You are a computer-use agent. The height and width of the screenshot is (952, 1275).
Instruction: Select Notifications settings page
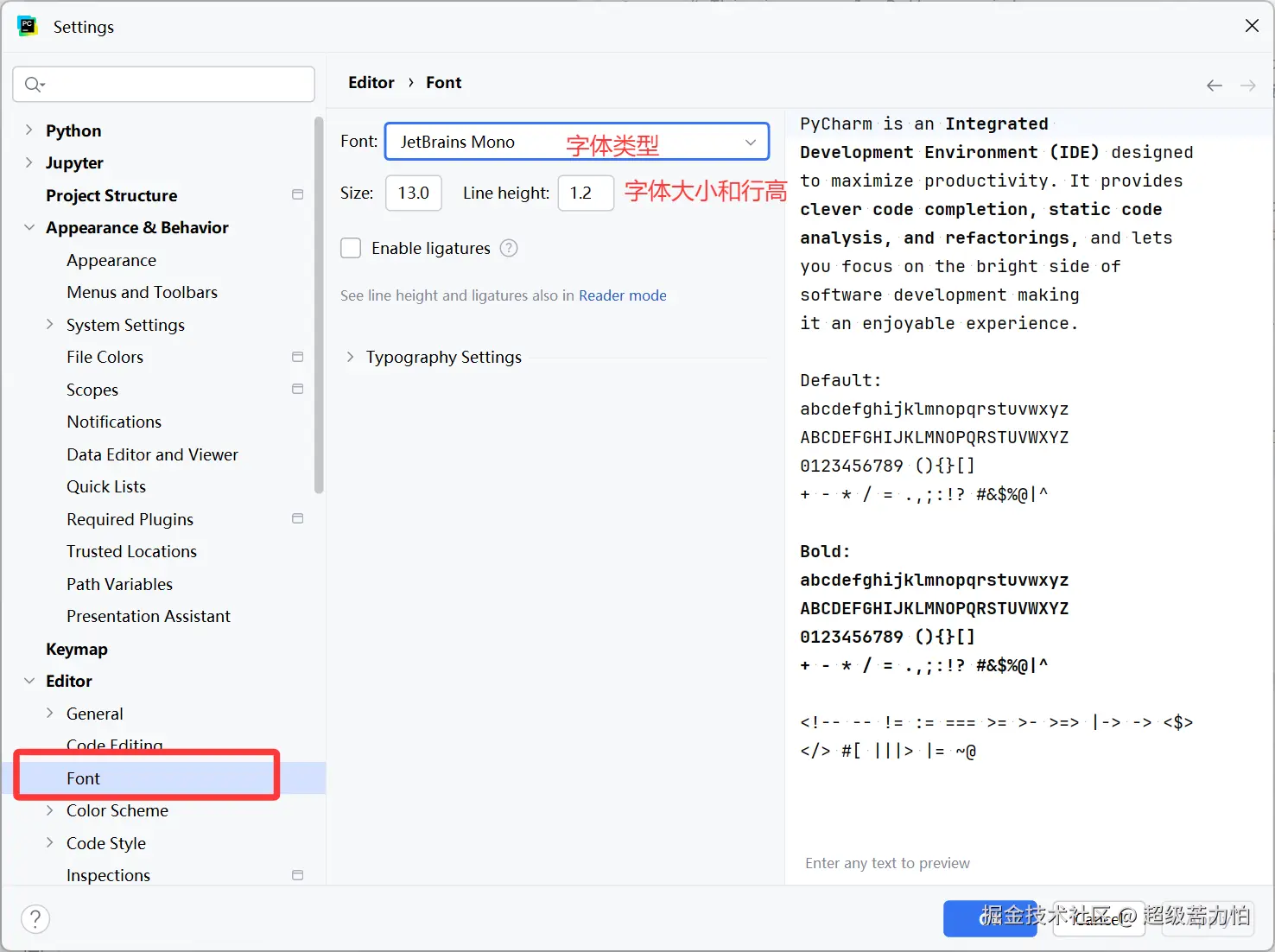(x=114, y=422)
